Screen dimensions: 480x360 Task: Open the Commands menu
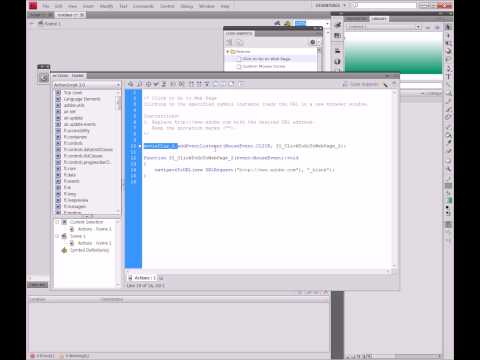coord(143,6)
